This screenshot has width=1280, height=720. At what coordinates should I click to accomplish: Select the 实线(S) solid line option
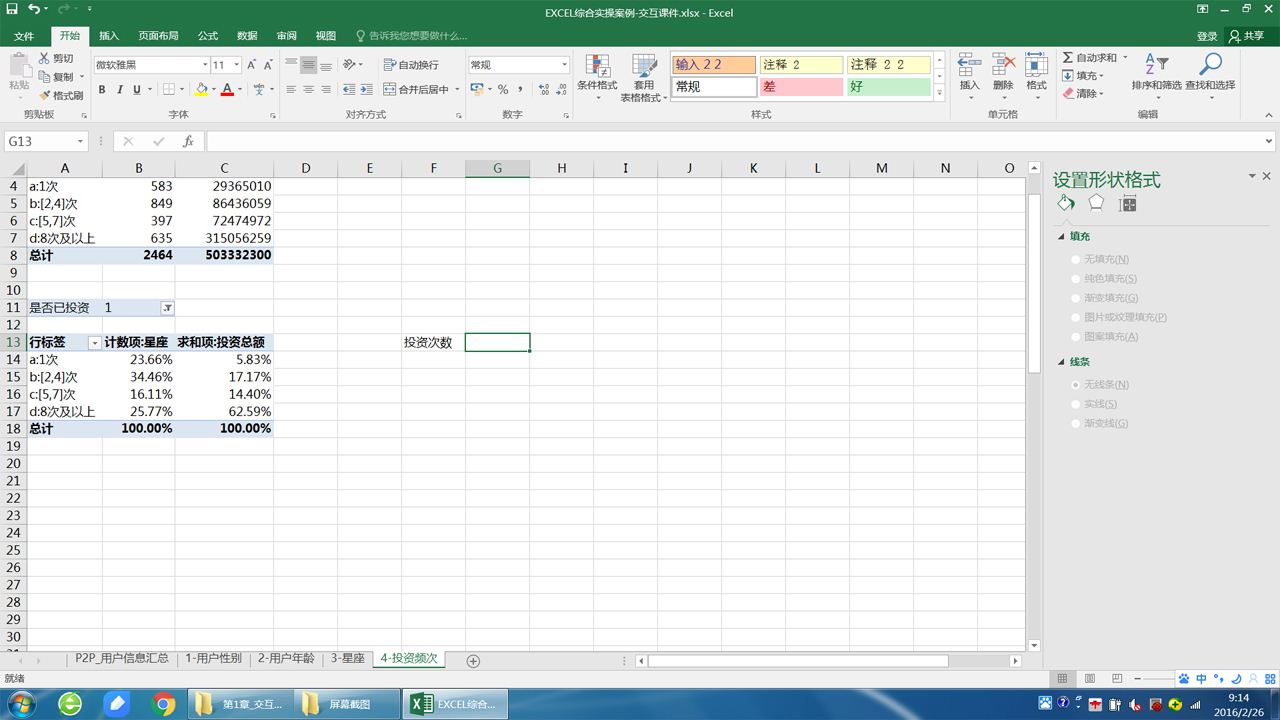click(x=1094, y=404)
